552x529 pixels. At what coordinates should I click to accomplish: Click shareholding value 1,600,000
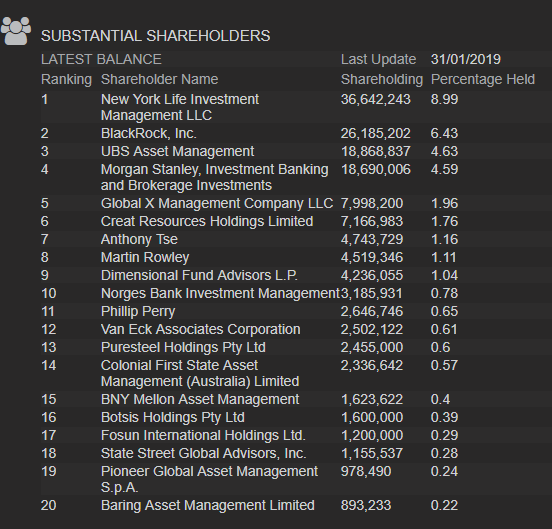coord(372,418)
